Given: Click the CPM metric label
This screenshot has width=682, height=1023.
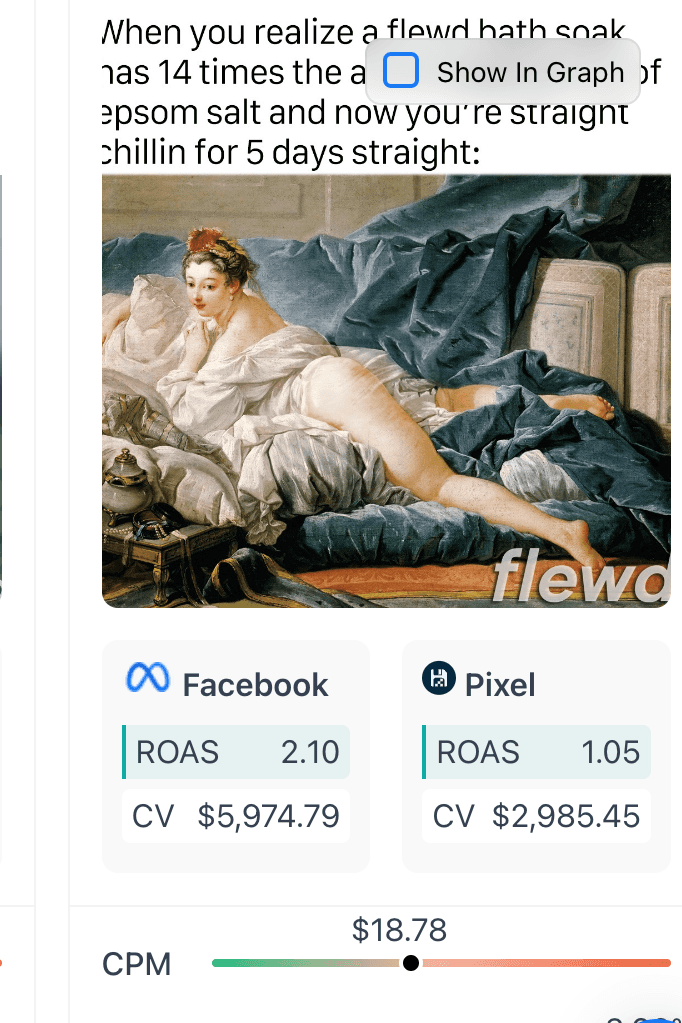Looking at the screenshot, I should pyautogui.click(x=136, y=964).
